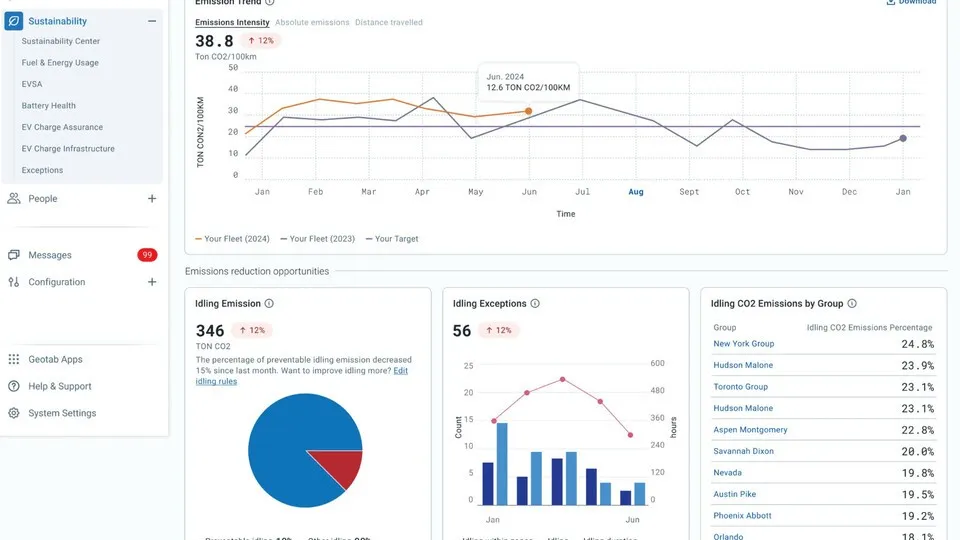This screenshot has height=540, width=960.
Task: Click the System Settings gear icon
Action: 13,413
